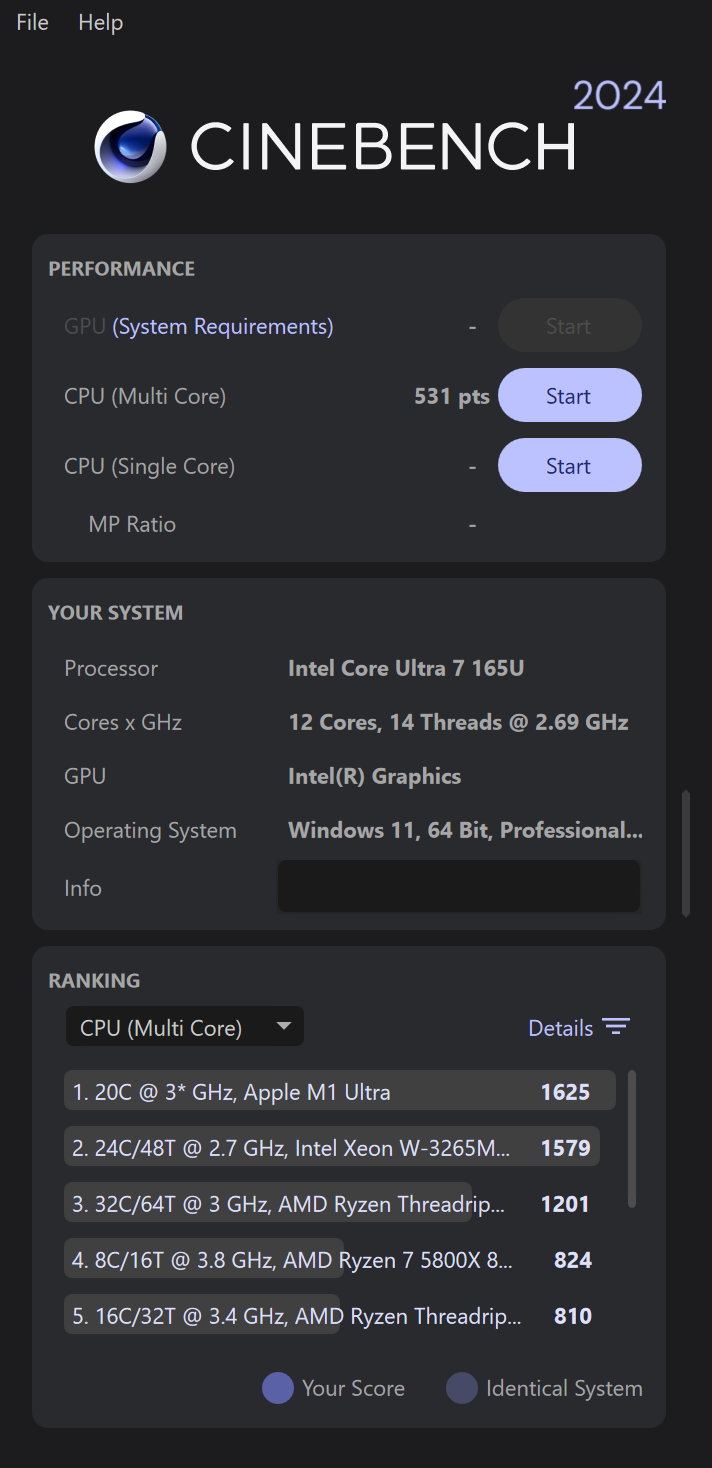
Task: Click the Your Score legend circle
Action: click(x=277, y=1388)
